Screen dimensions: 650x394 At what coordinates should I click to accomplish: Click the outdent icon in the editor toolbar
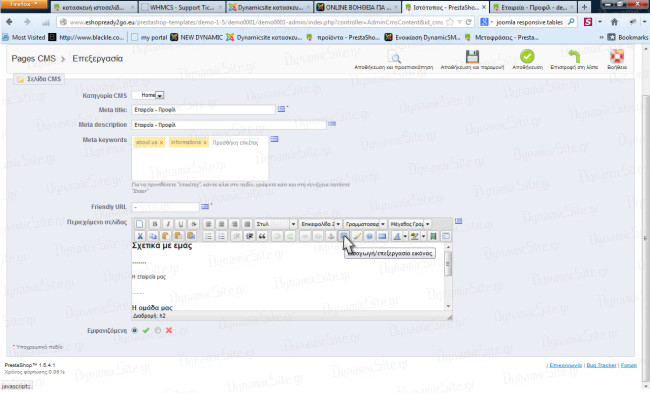[236, 236]
